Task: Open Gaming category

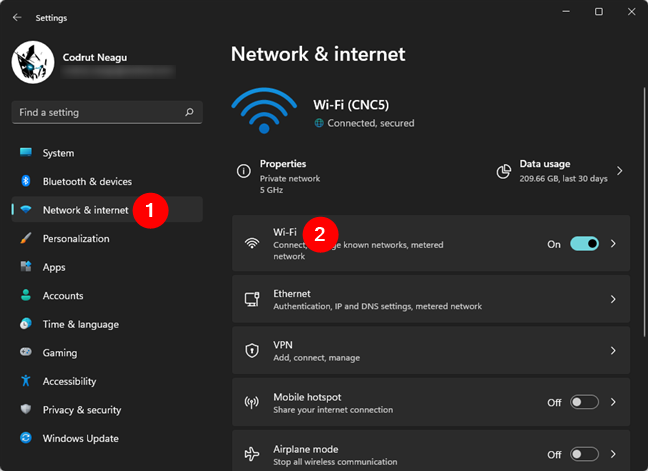Action: tap(107, 352)
